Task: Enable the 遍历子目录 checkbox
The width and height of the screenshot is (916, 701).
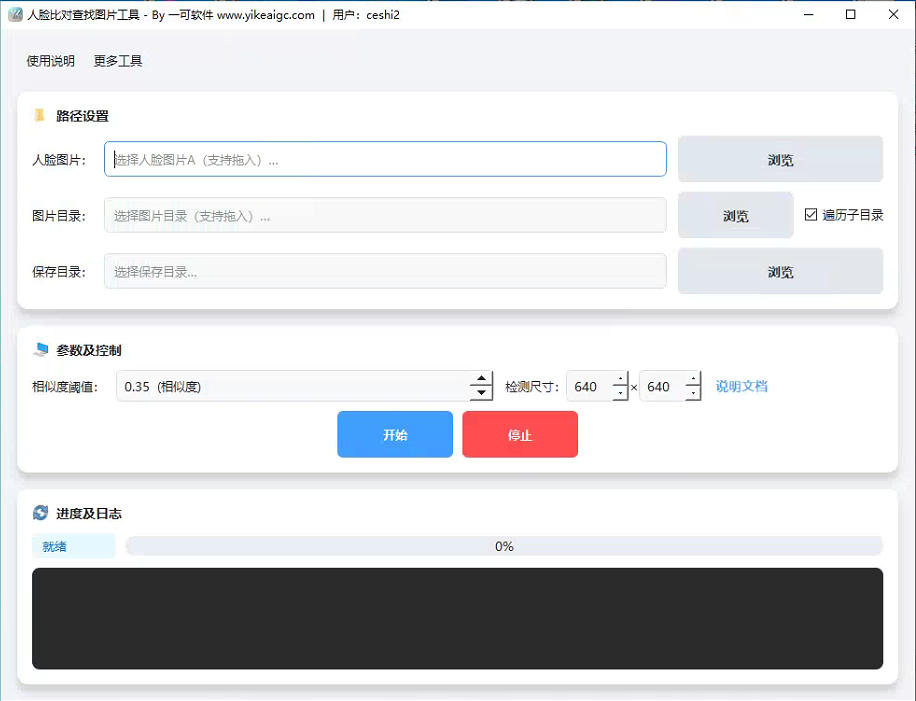Action: point(812,214)
